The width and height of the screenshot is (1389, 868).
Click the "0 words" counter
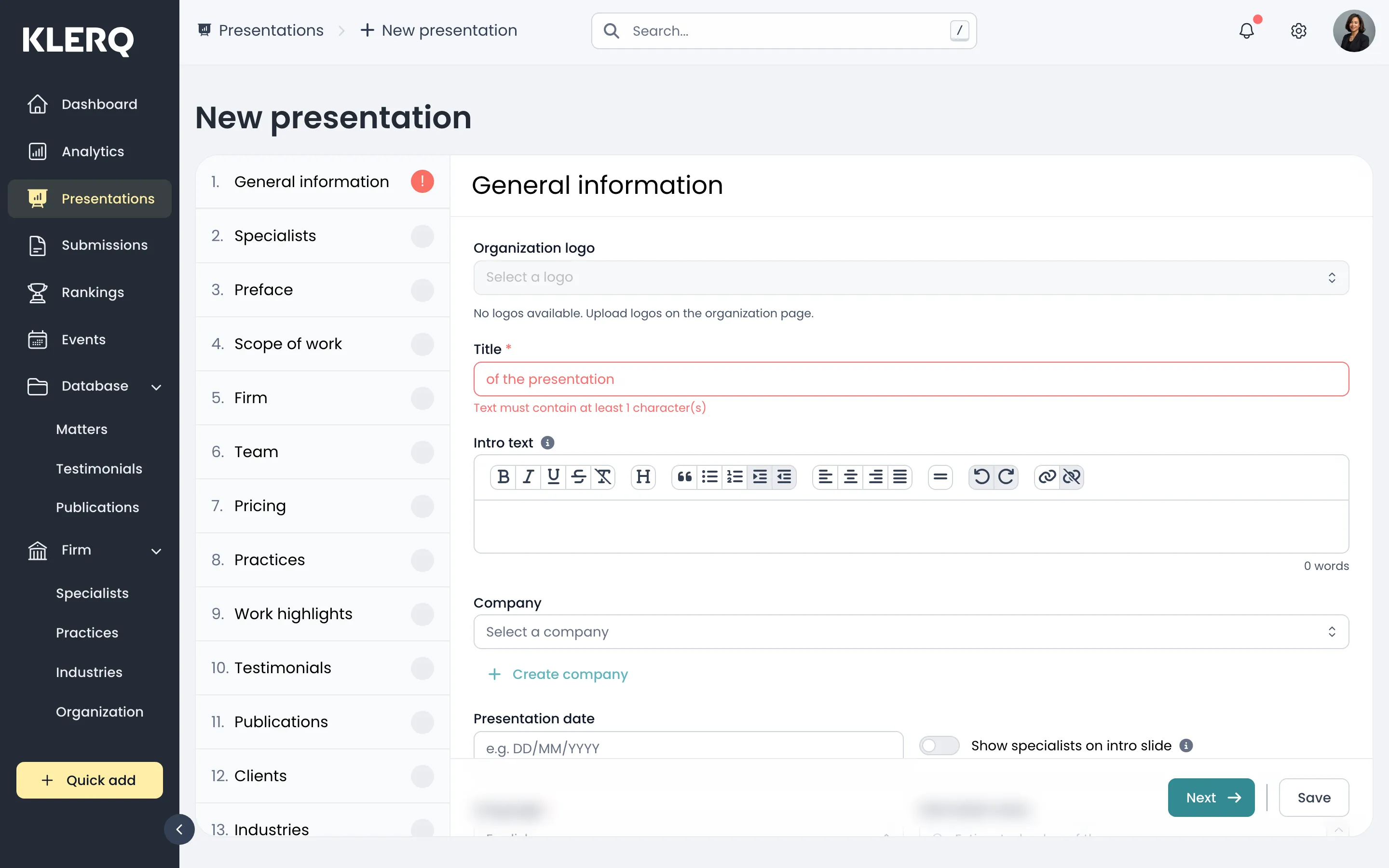(x=1326, y=566)
